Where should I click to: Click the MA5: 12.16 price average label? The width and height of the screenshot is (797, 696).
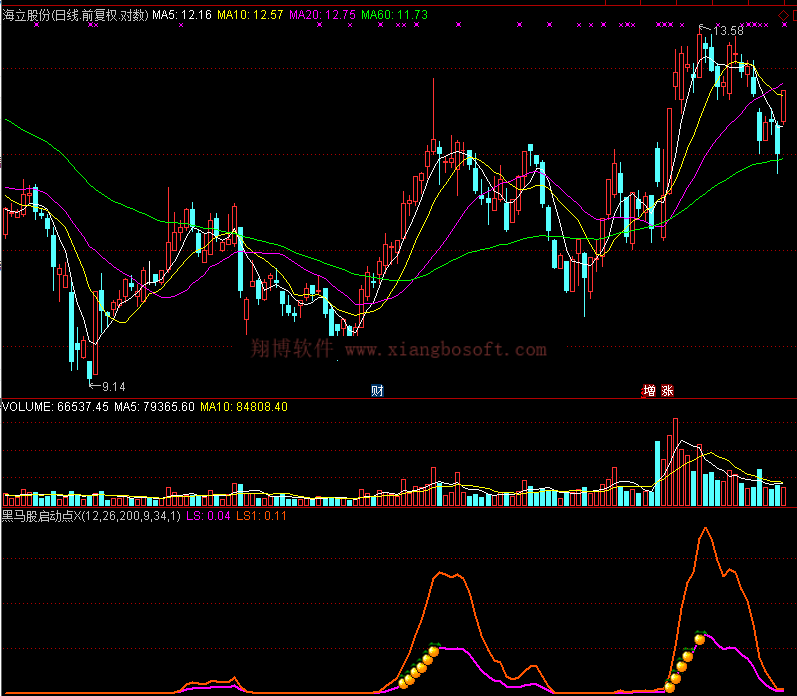pyautogui.click(x=182, y=15)
